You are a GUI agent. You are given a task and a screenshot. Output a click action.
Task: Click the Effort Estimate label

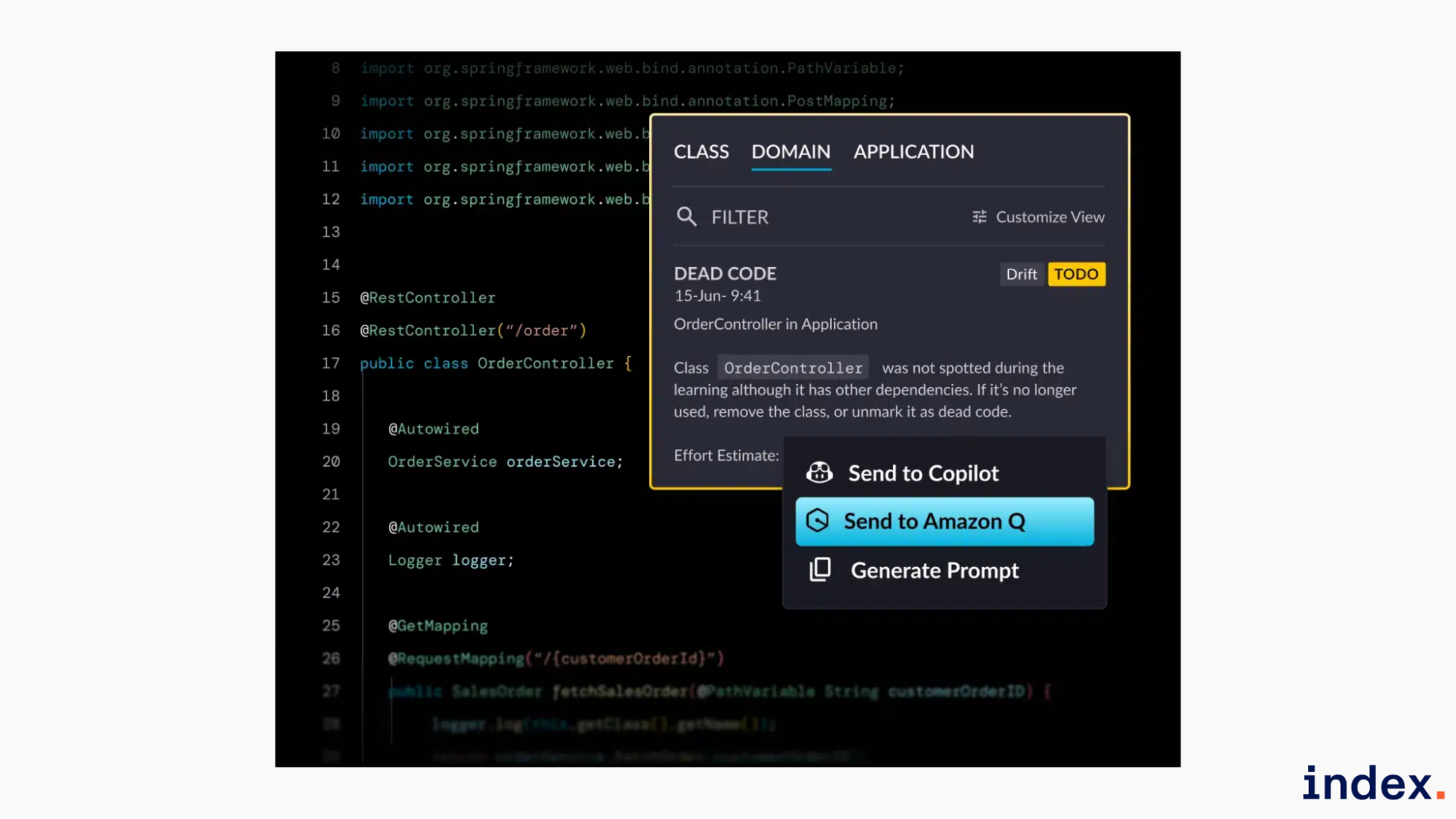point(725,456)
